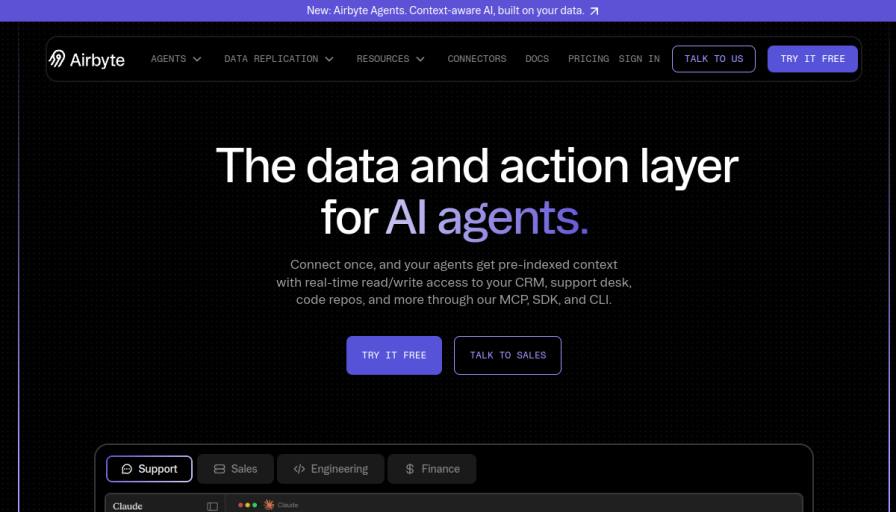
Task: Toggle the Claude sidebar panel icon
Action: tap(213, 506)
